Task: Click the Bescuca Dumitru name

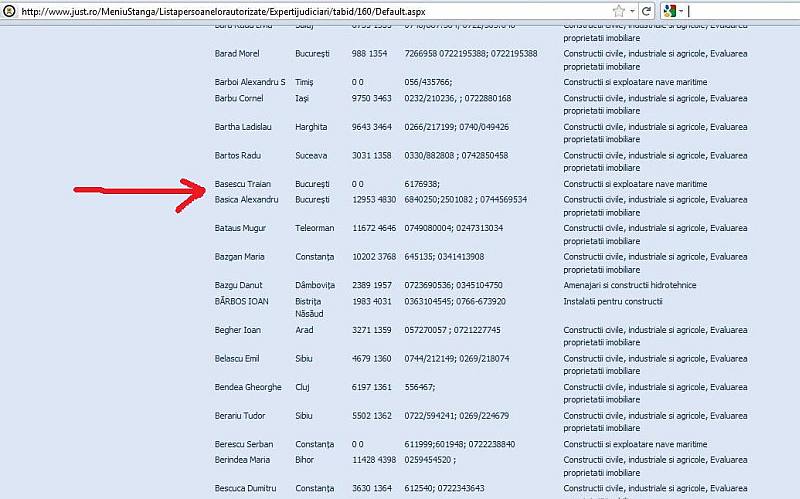Action: tap(245, 489)
